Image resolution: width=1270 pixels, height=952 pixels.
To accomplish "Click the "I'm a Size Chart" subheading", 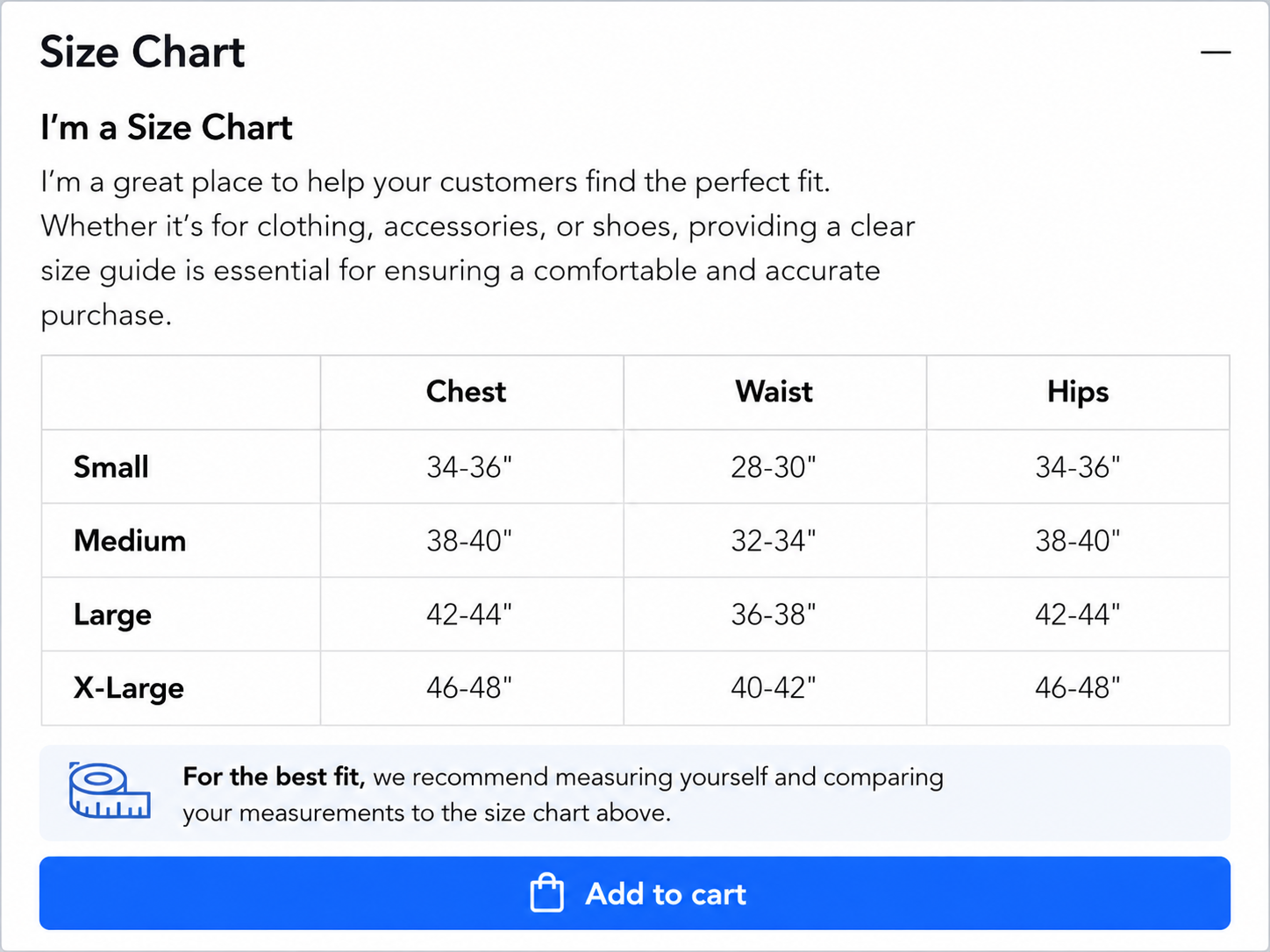I will click(166, 128).
